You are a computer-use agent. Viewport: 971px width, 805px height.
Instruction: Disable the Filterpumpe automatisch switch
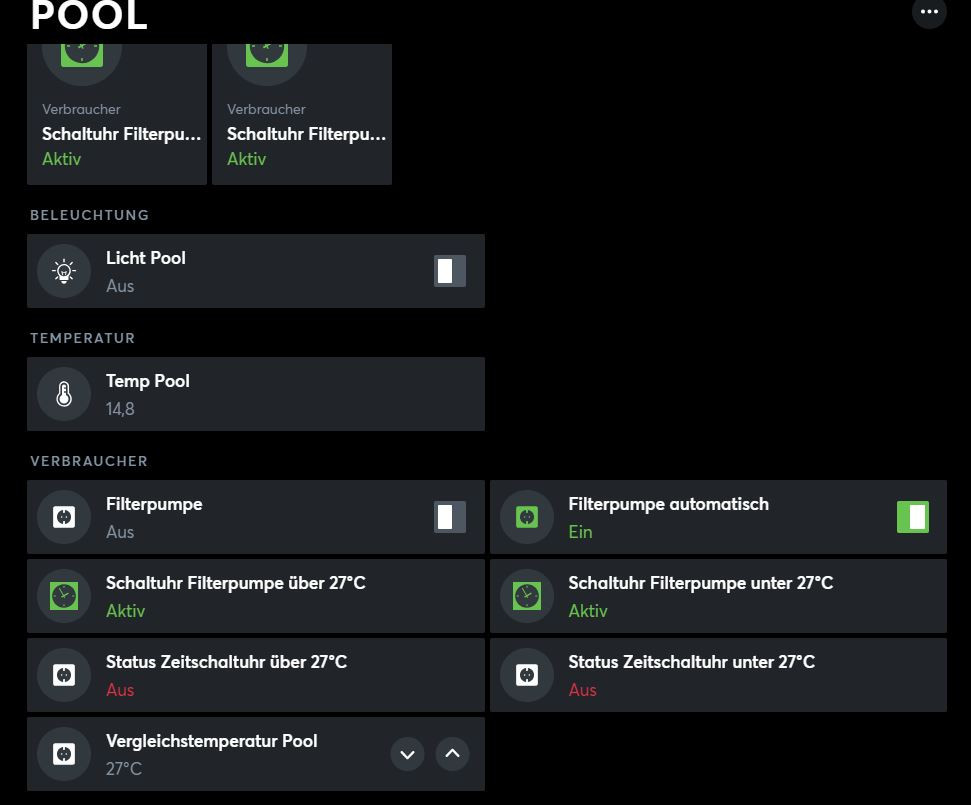pos(912,517)
